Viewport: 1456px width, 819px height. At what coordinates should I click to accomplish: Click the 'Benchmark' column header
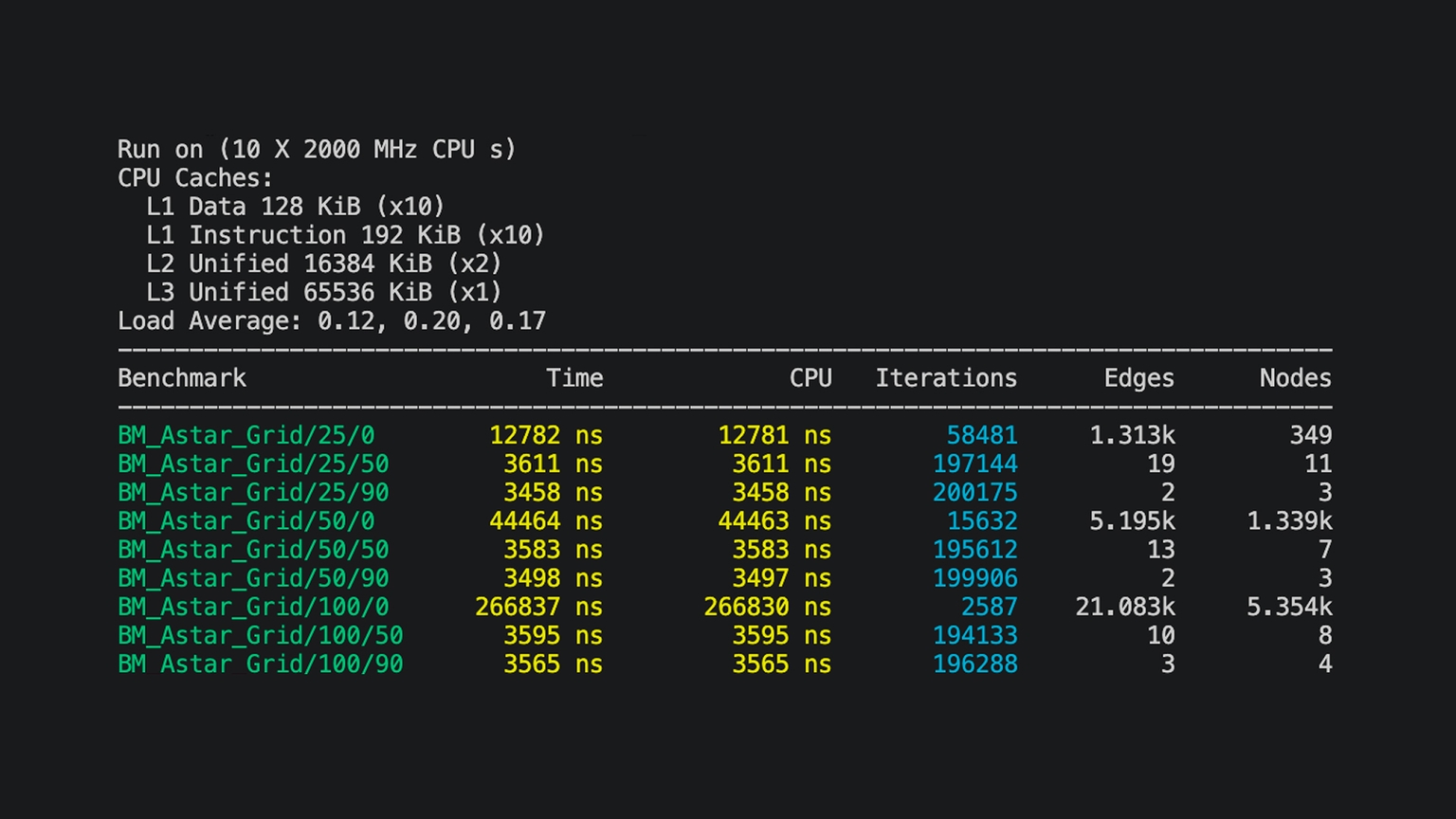182,378
